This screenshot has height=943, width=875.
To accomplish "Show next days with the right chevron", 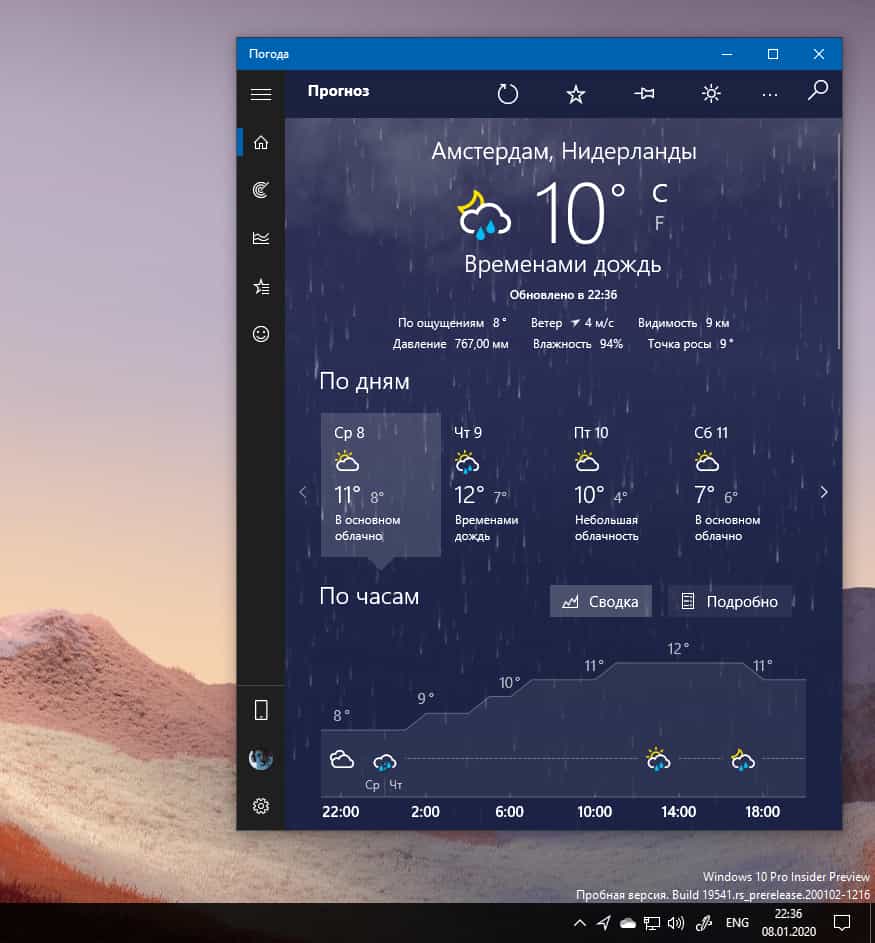I will (x=824, y=493).
